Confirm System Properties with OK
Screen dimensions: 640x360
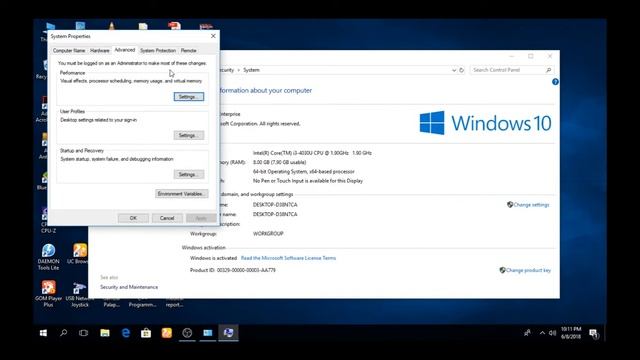[133, 218]
